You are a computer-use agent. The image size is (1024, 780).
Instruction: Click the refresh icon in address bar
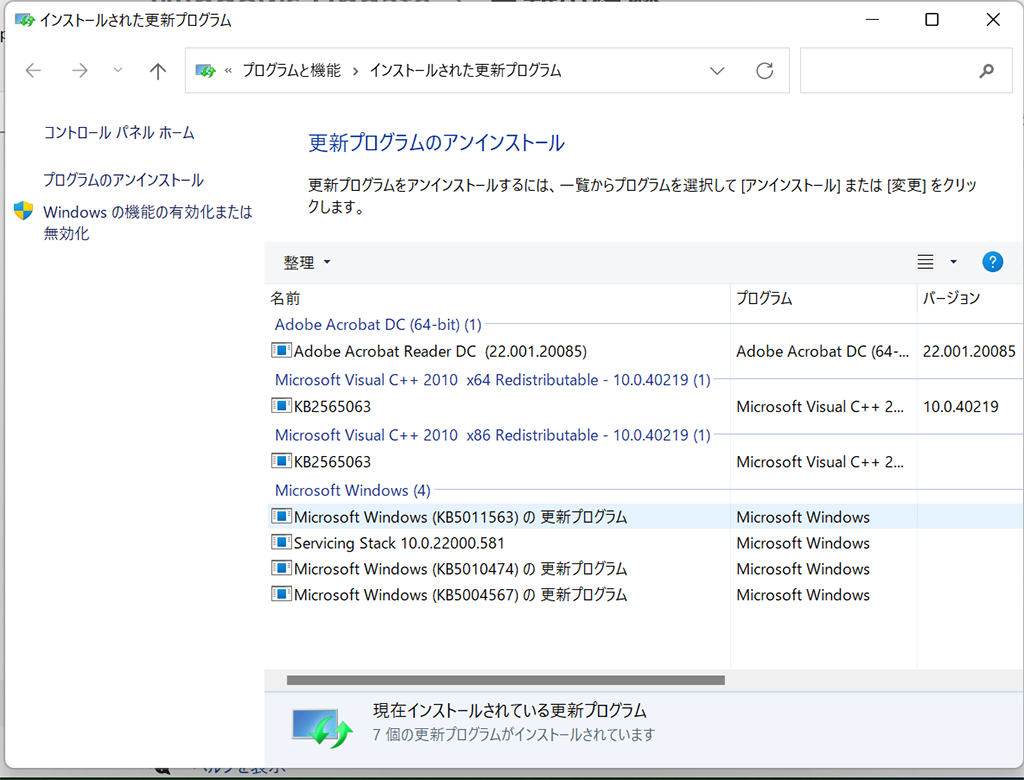click(x=764, y=70)
